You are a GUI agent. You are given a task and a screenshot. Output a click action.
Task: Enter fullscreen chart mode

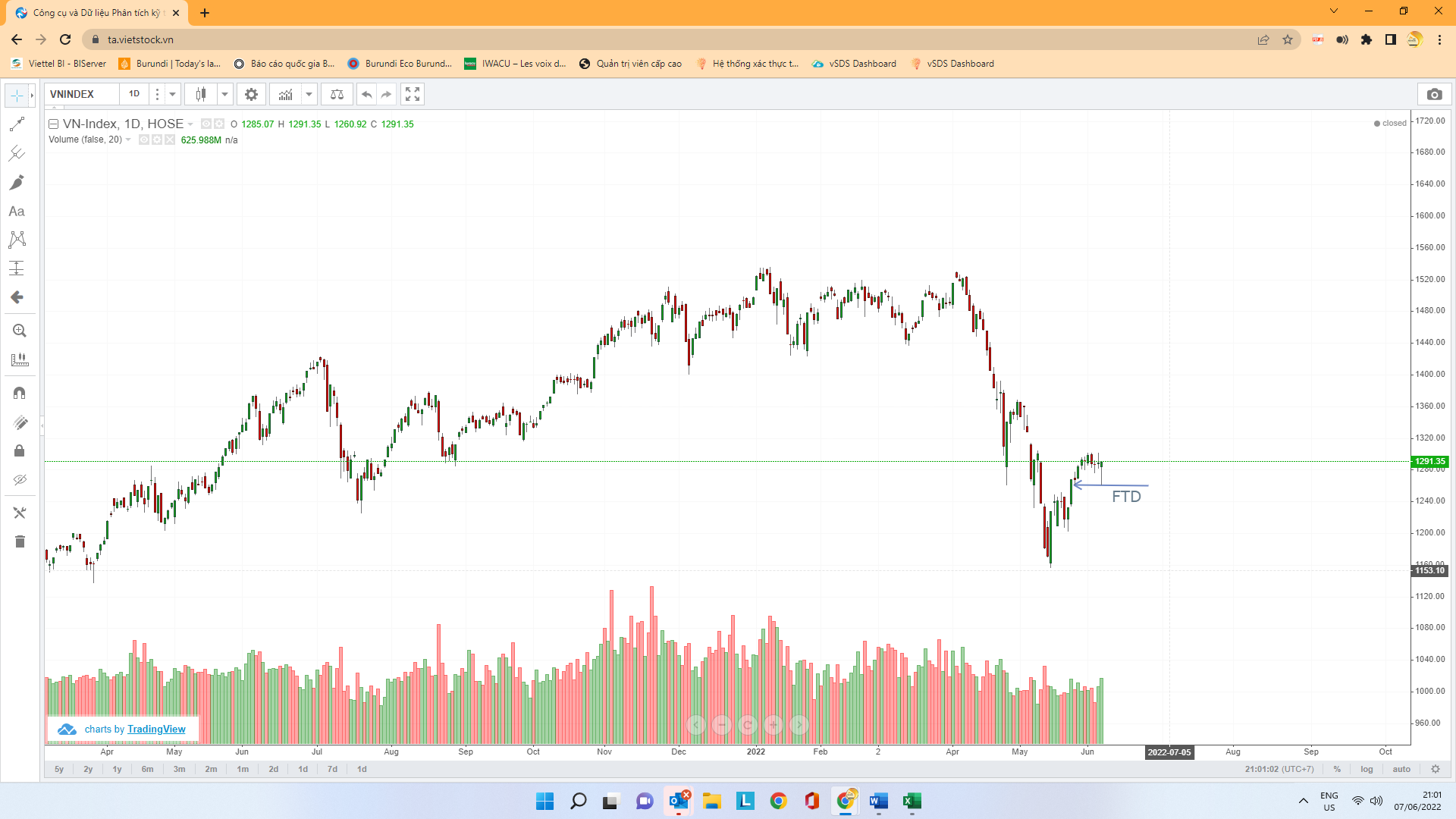click(x=413, y=94)
